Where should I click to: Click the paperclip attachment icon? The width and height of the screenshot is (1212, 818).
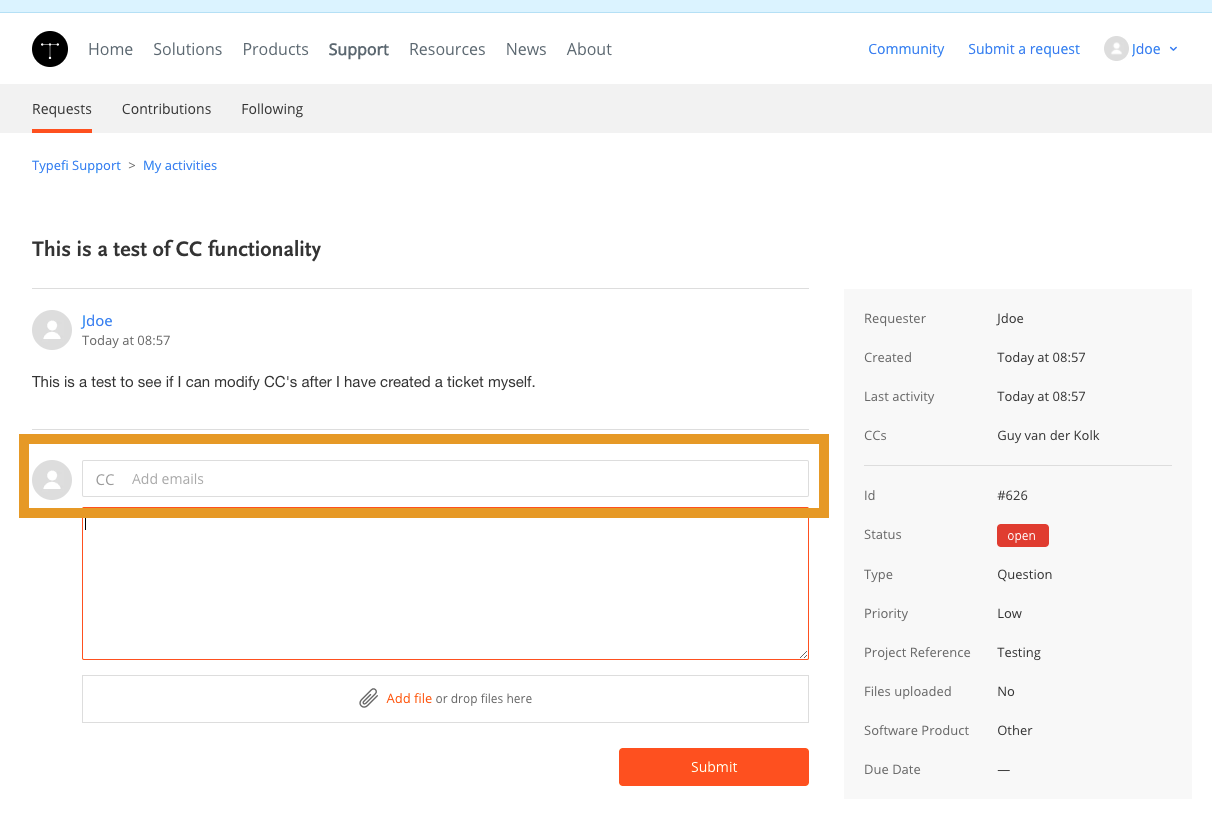pos(369,698)
